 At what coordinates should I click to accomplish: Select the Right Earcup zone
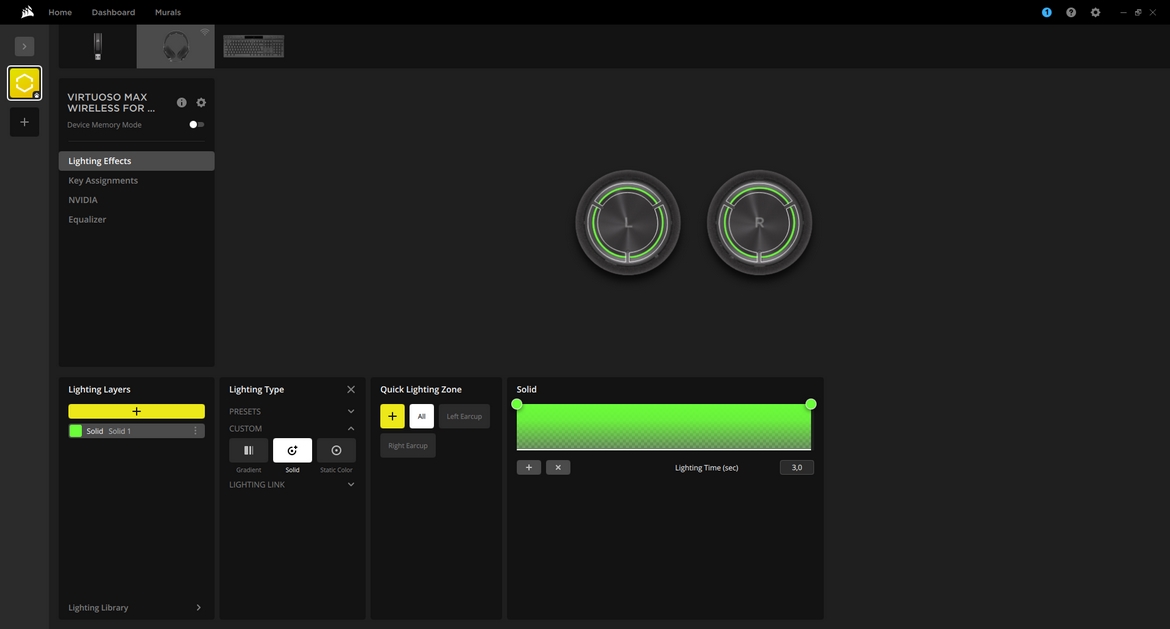tap(407, 445)
